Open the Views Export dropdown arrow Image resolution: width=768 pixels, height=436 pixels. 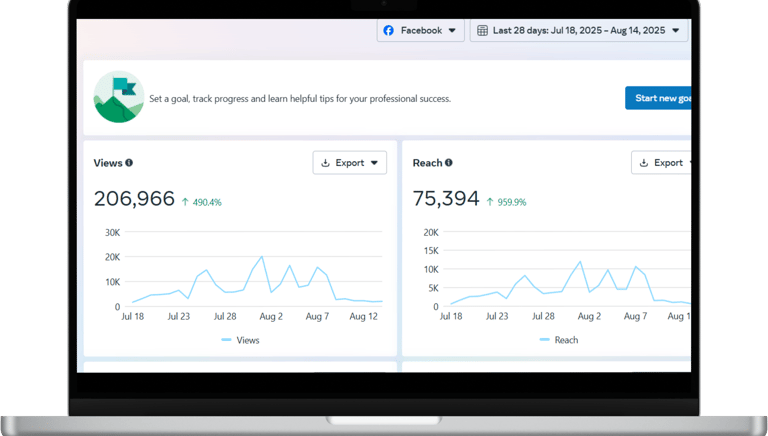374,163
